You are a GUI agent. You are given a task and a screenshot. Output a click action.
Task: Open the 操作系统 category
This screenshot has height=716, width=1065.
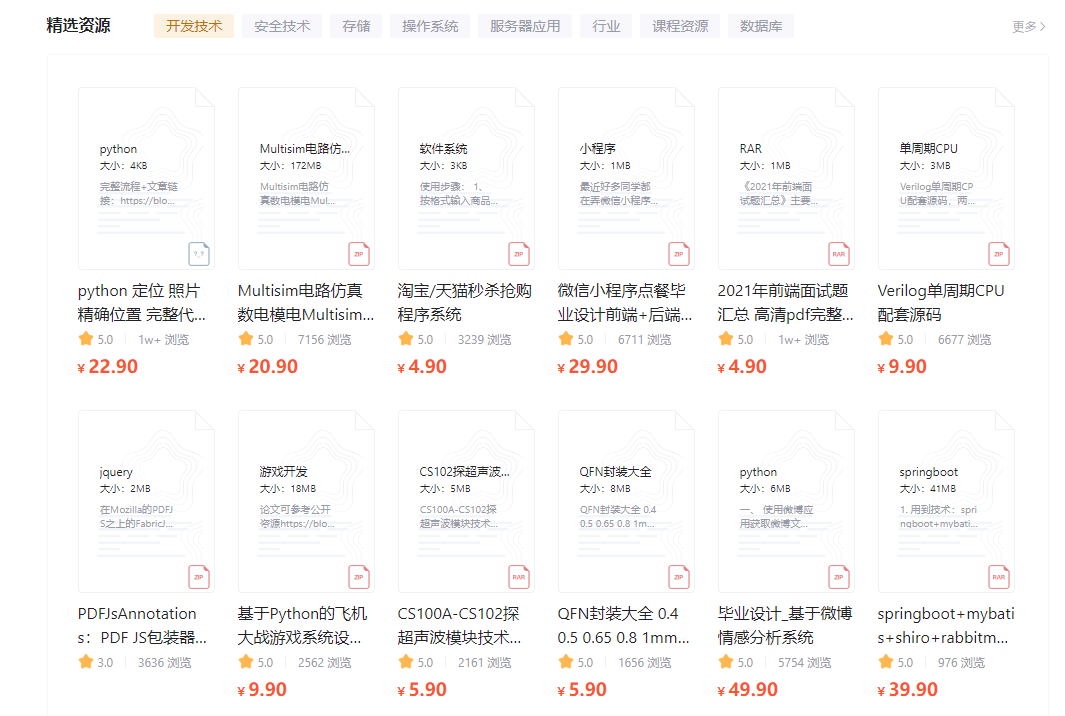pyautogui.click(x=429, y=25)
